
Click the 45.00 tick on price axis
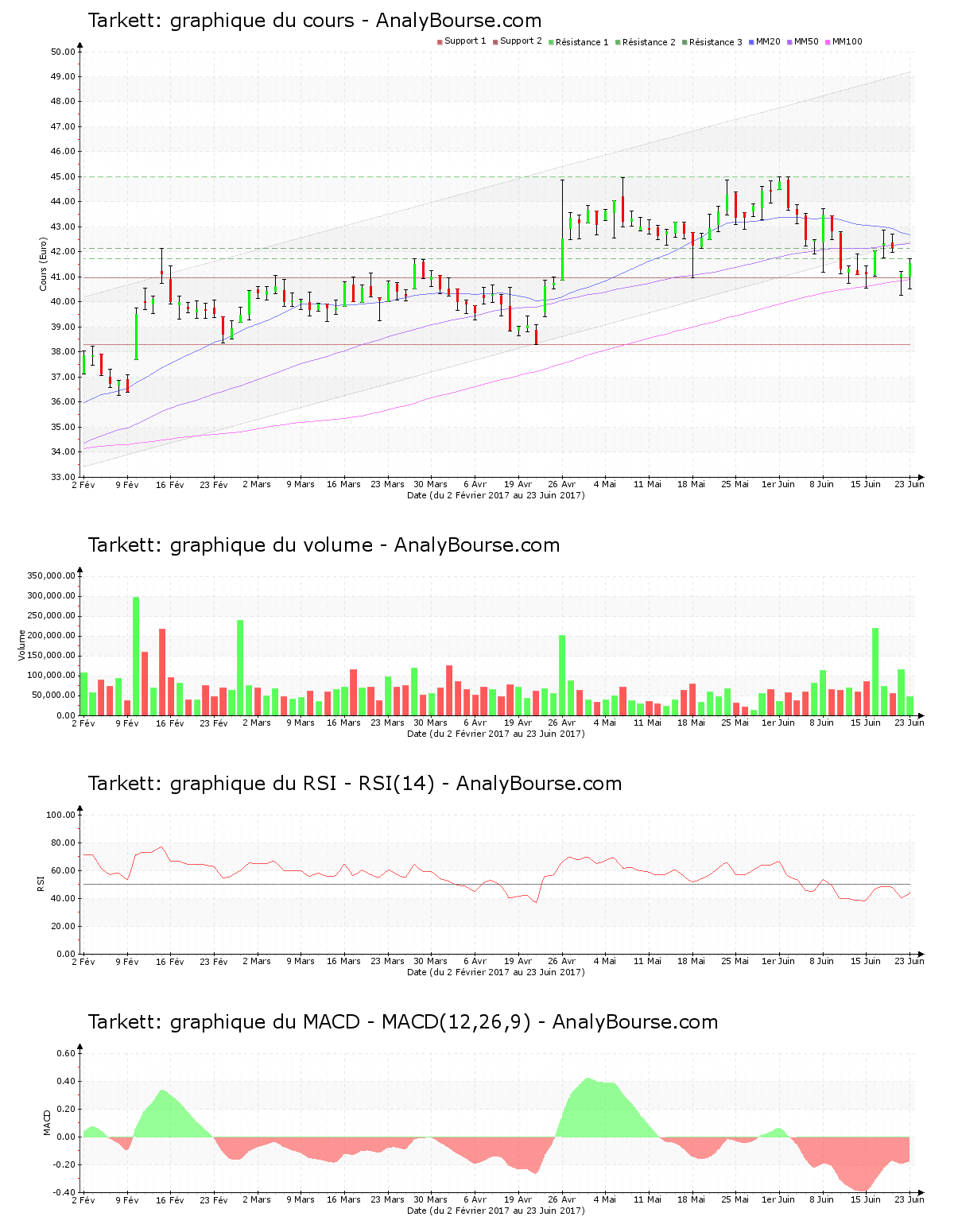[63, 176]
